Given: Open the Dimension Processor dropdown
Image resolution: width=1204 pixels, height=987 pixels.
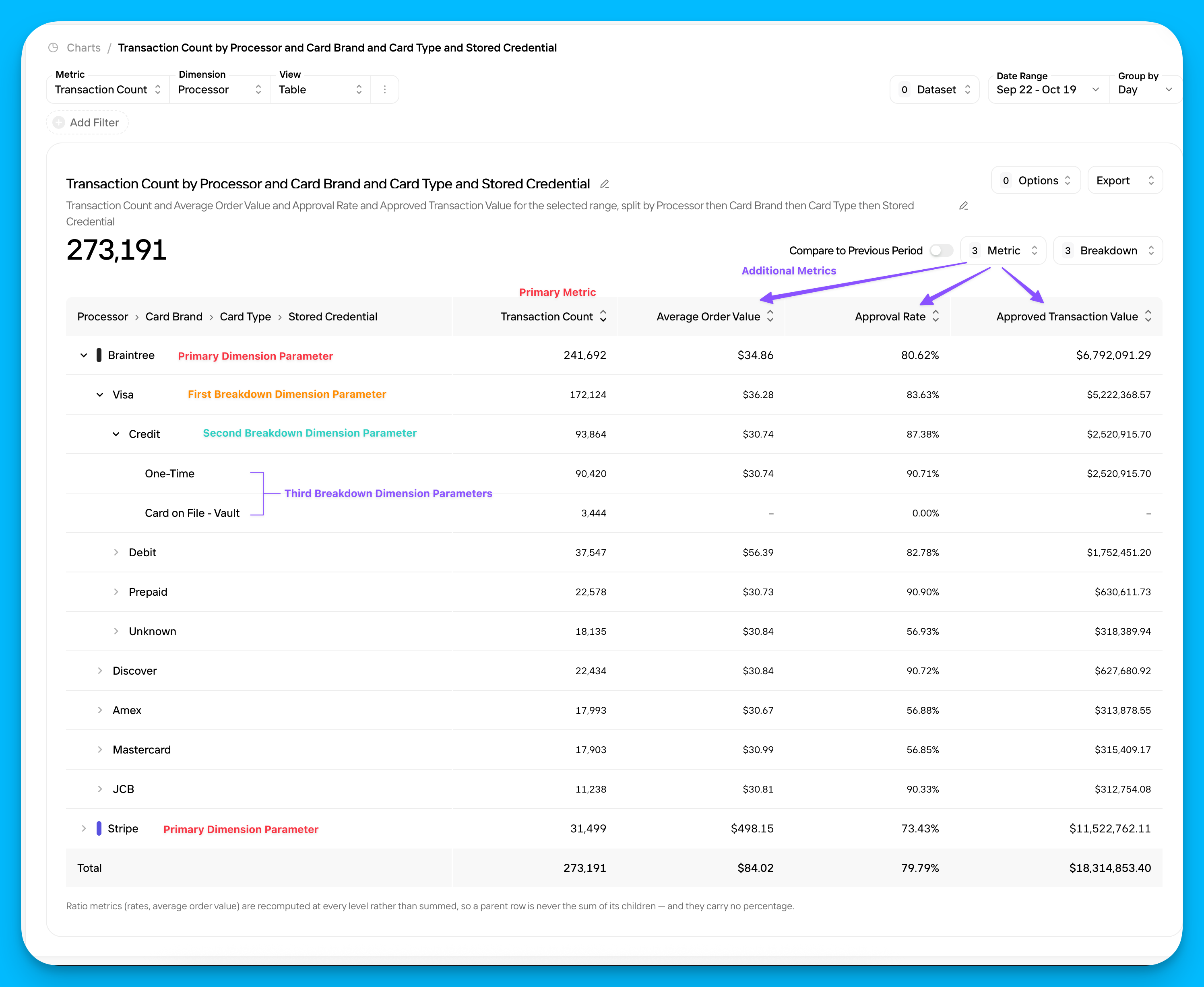Looking at the screenshot, I should pos(219,89).
